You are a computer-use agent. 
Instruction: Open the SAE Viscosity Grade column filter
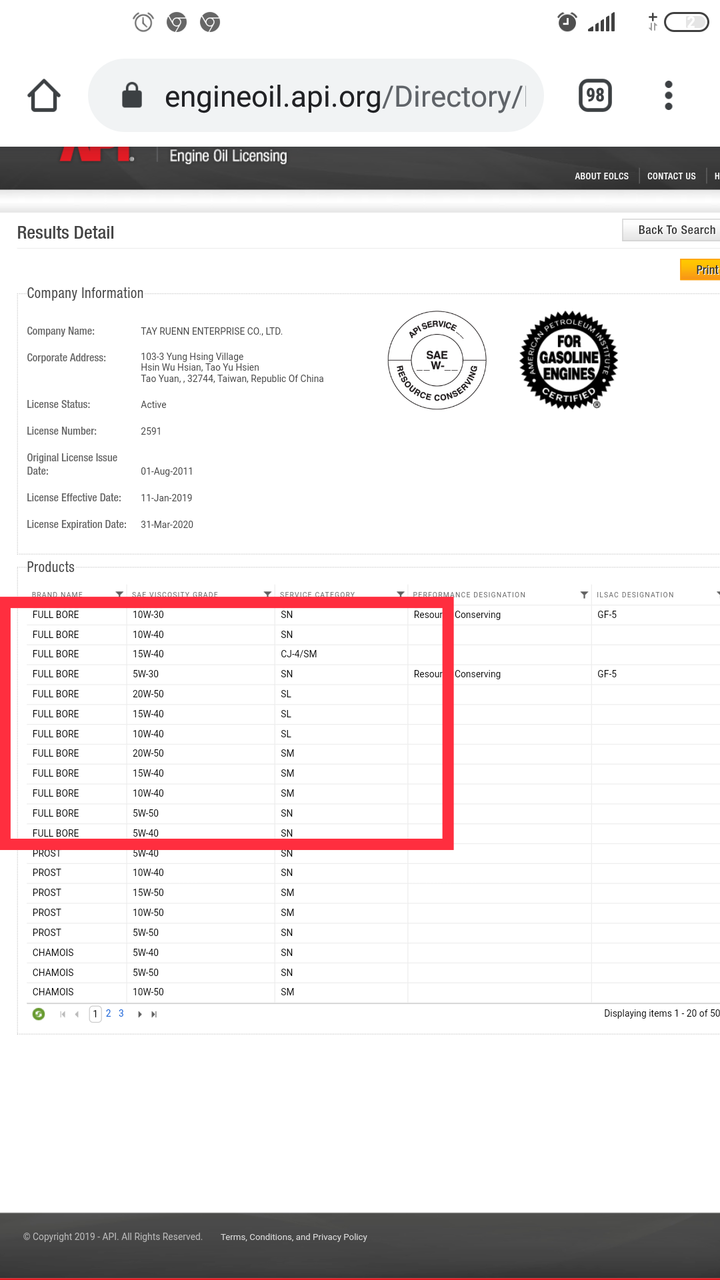tap(267, 595)
